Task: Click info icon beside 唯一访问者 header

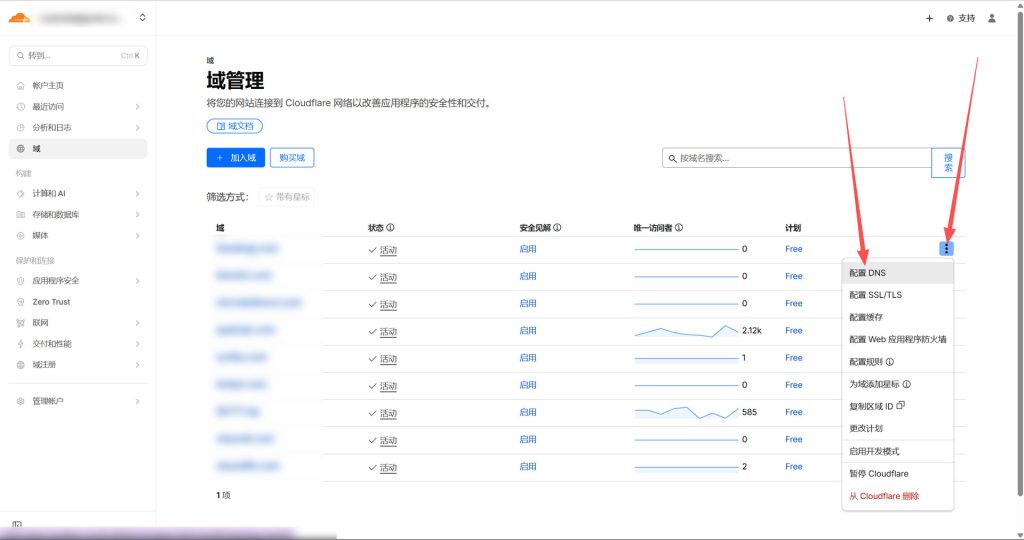Action: point(679,228)
